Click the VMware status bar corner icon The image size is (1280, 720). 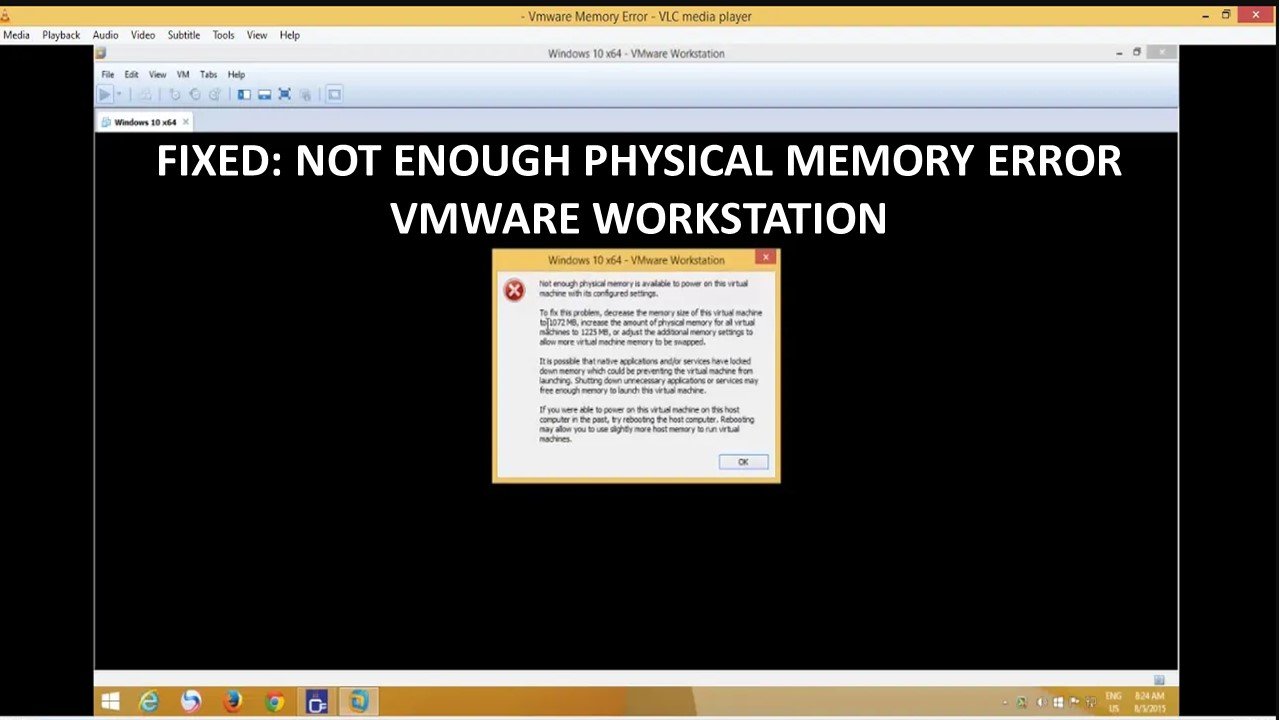(1160, 680)
